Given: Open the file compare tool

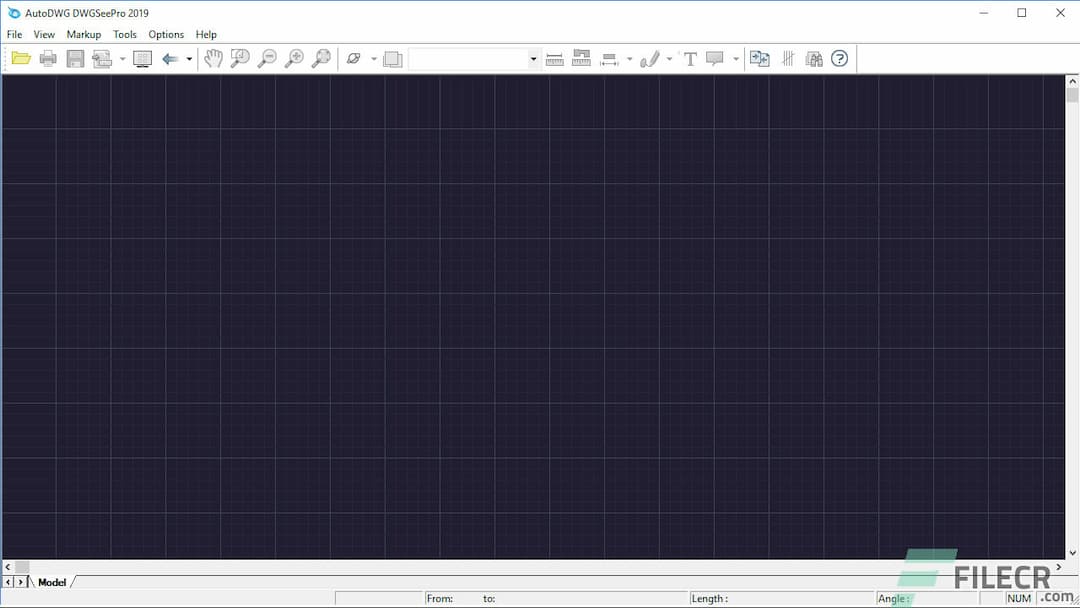Looking at the screenshot, I should click(759, 58).
